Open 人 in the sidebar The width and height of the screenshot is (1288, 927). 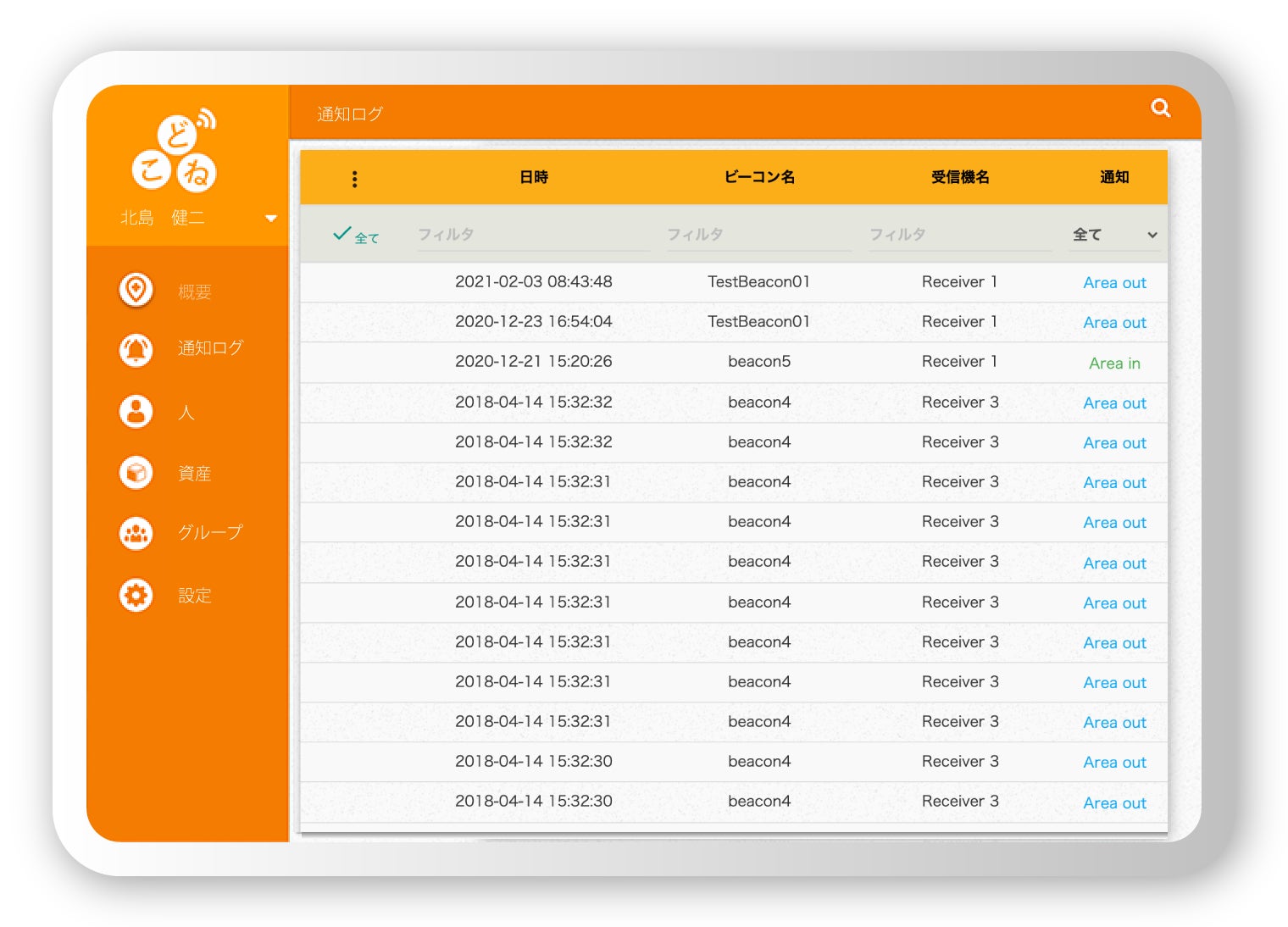click(186, 413)
